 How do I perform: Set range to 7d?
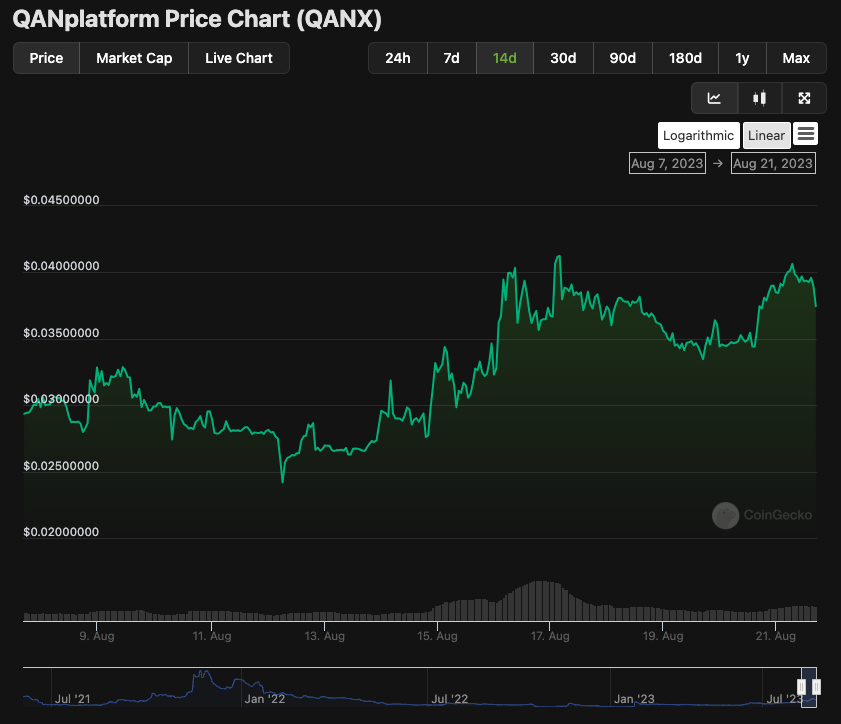point(452,58)
